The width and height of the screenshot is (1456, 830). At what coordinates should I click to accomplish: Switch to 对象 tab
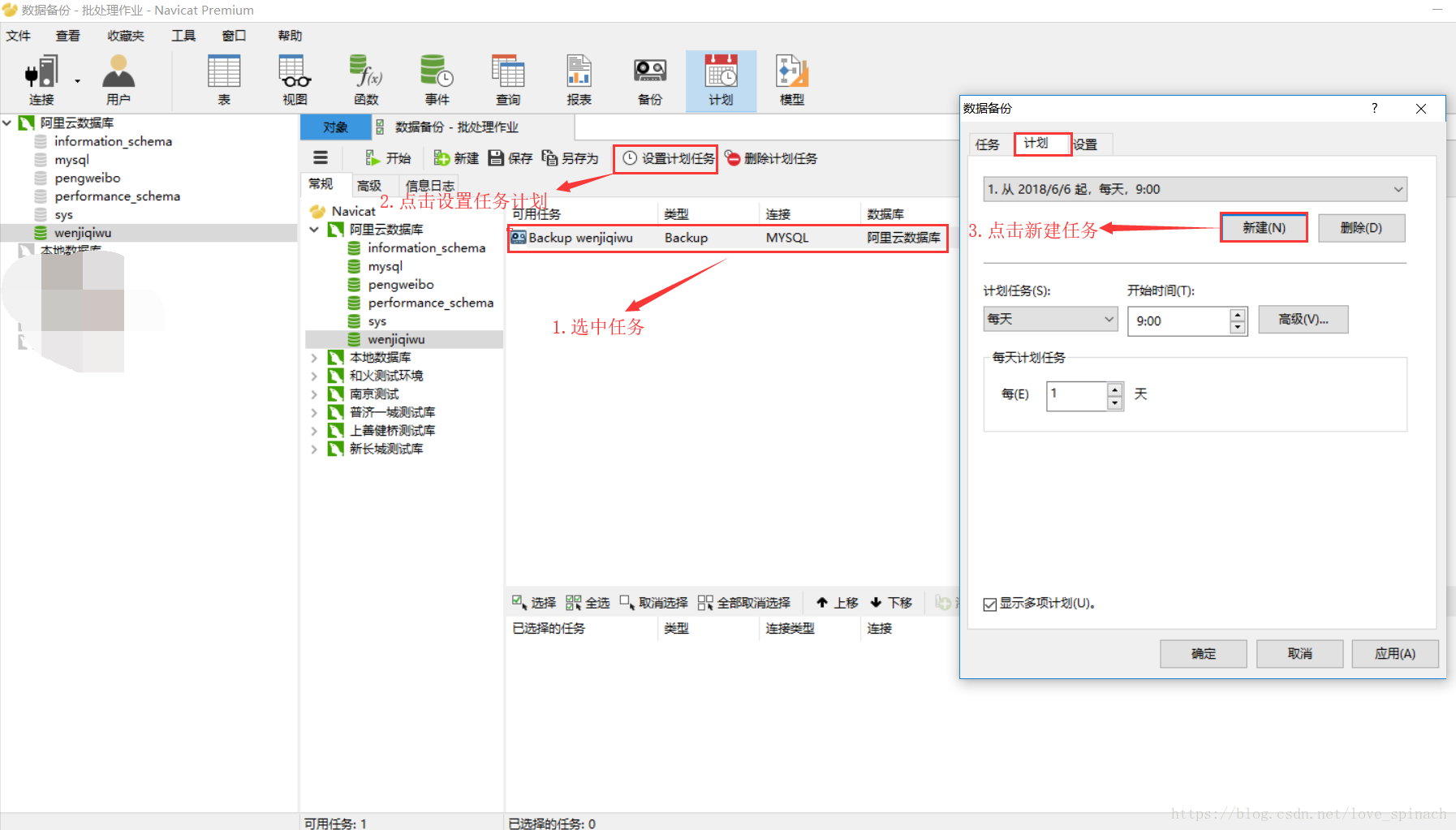tap(335, 127)
